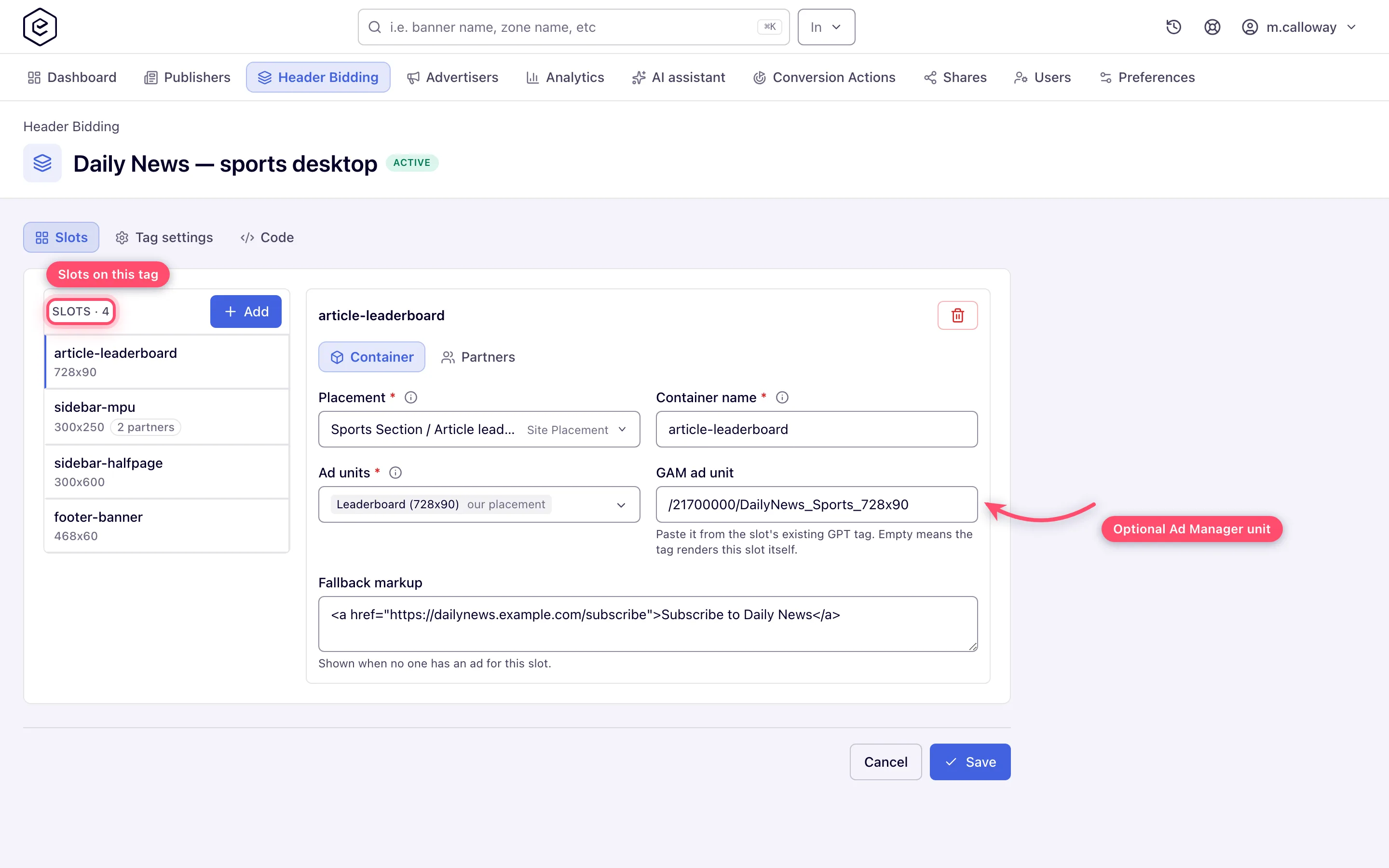Image resolution: width=1389 pixels, height=868 pixels.
Task: Open the AI assistant section
Action: 679,77
